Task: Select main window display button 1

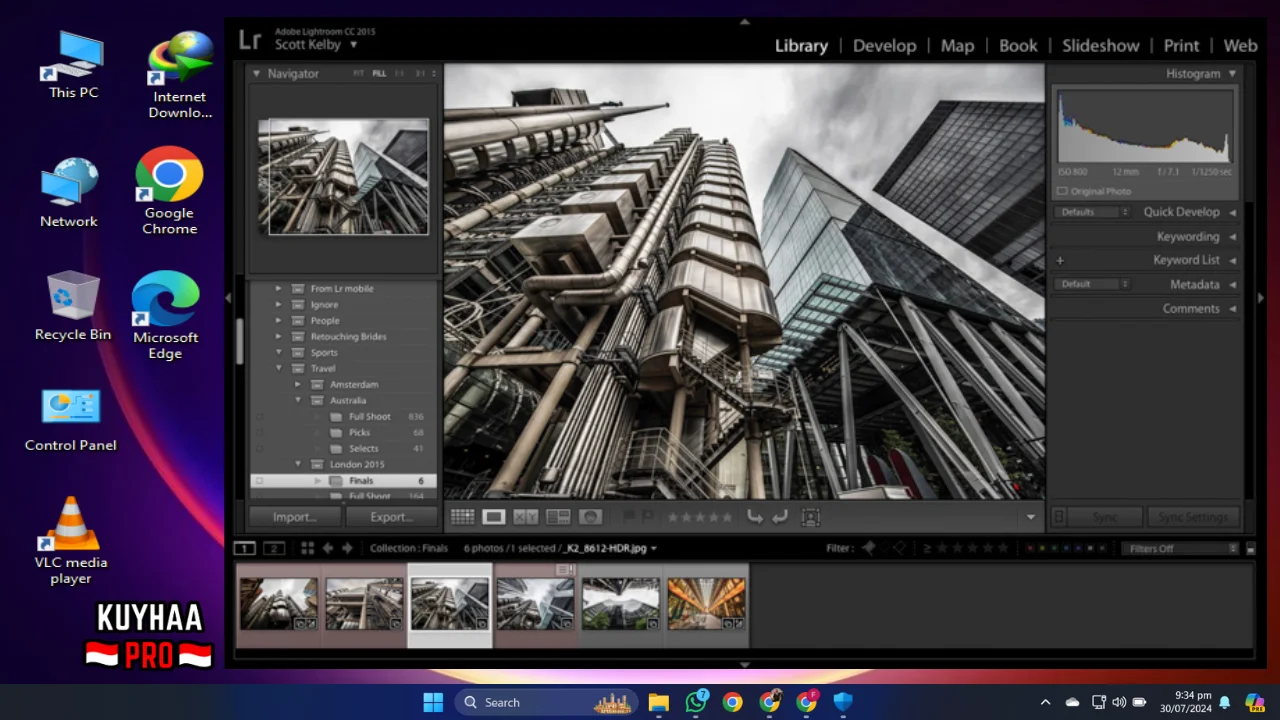Action: [245, 548]
